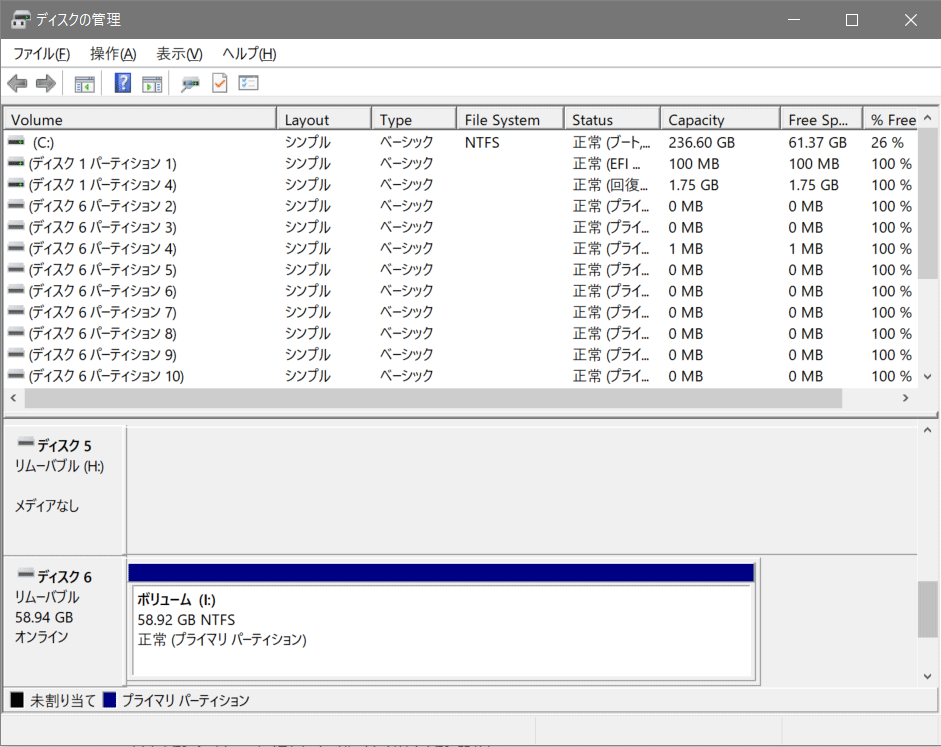Open Help via blue question mark icon

pos(122,83)
